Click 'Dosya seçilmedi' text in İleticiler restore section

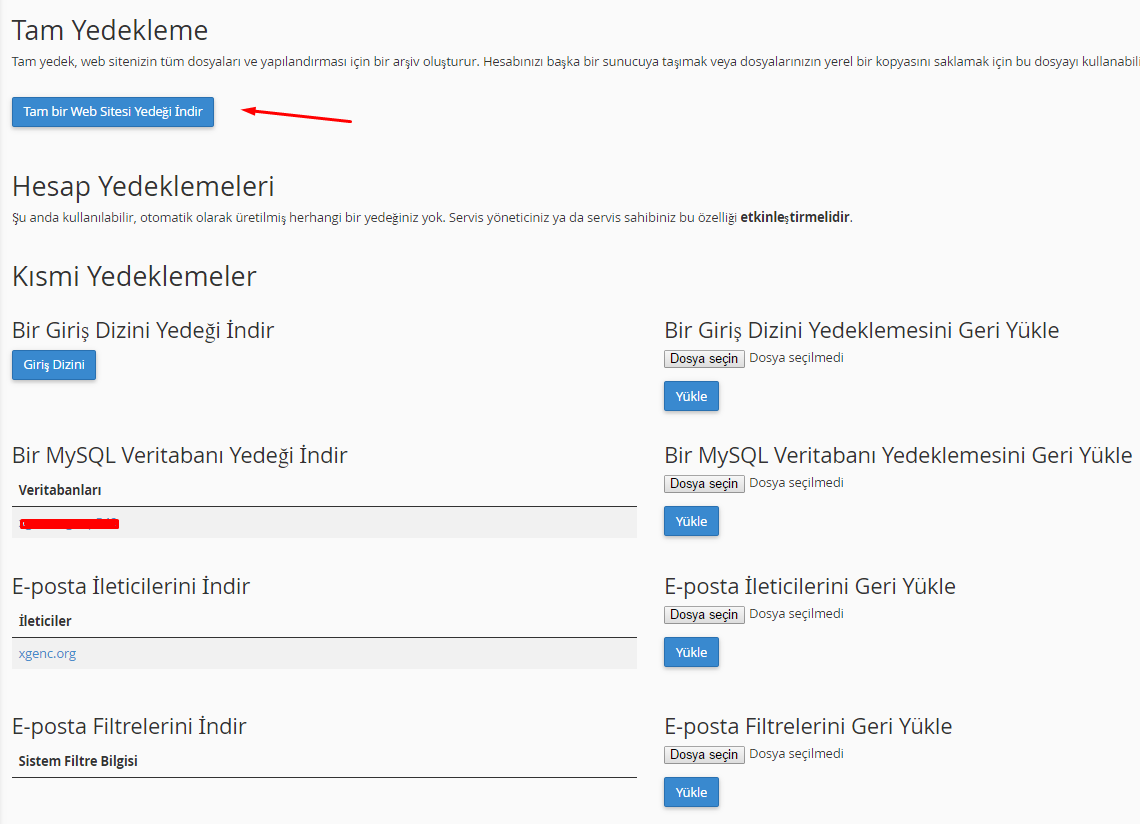[796, 614]
